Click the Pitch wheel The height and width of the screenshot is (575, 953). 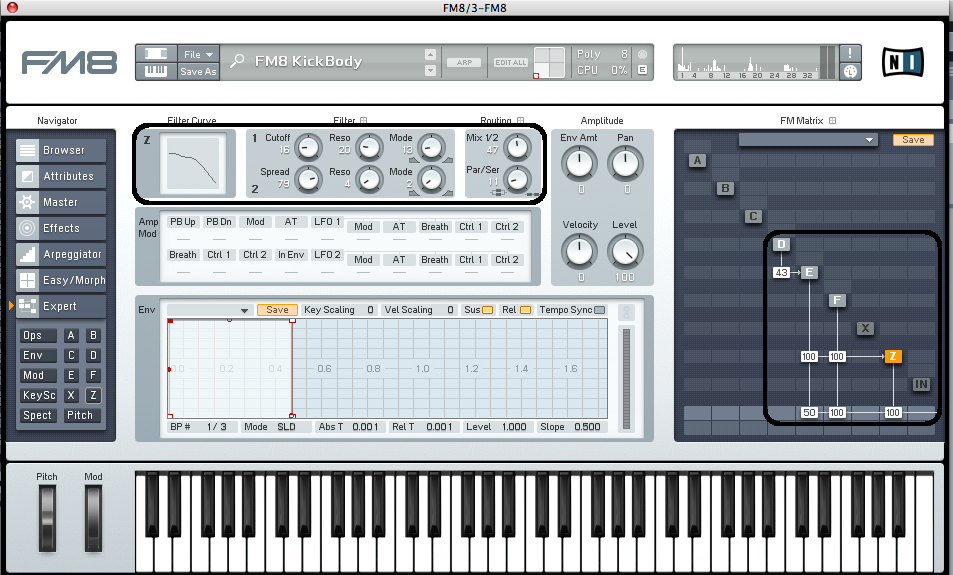[x=47, y=518]
